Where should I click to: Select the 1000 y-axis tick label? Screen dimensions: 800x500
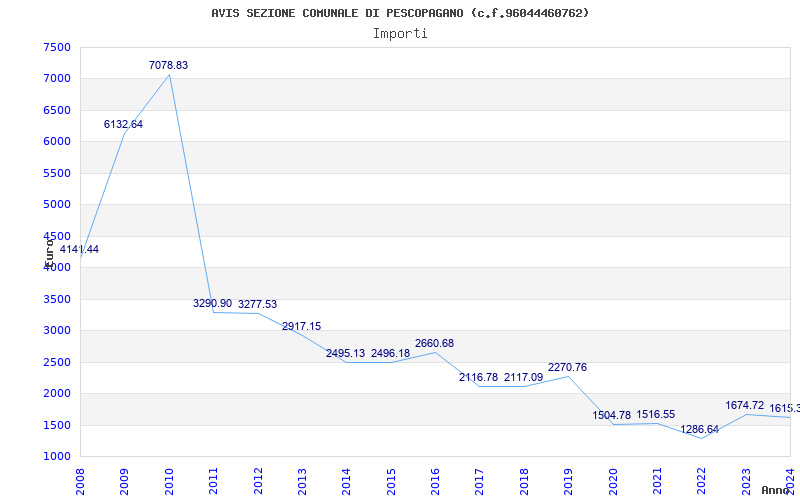57,457
